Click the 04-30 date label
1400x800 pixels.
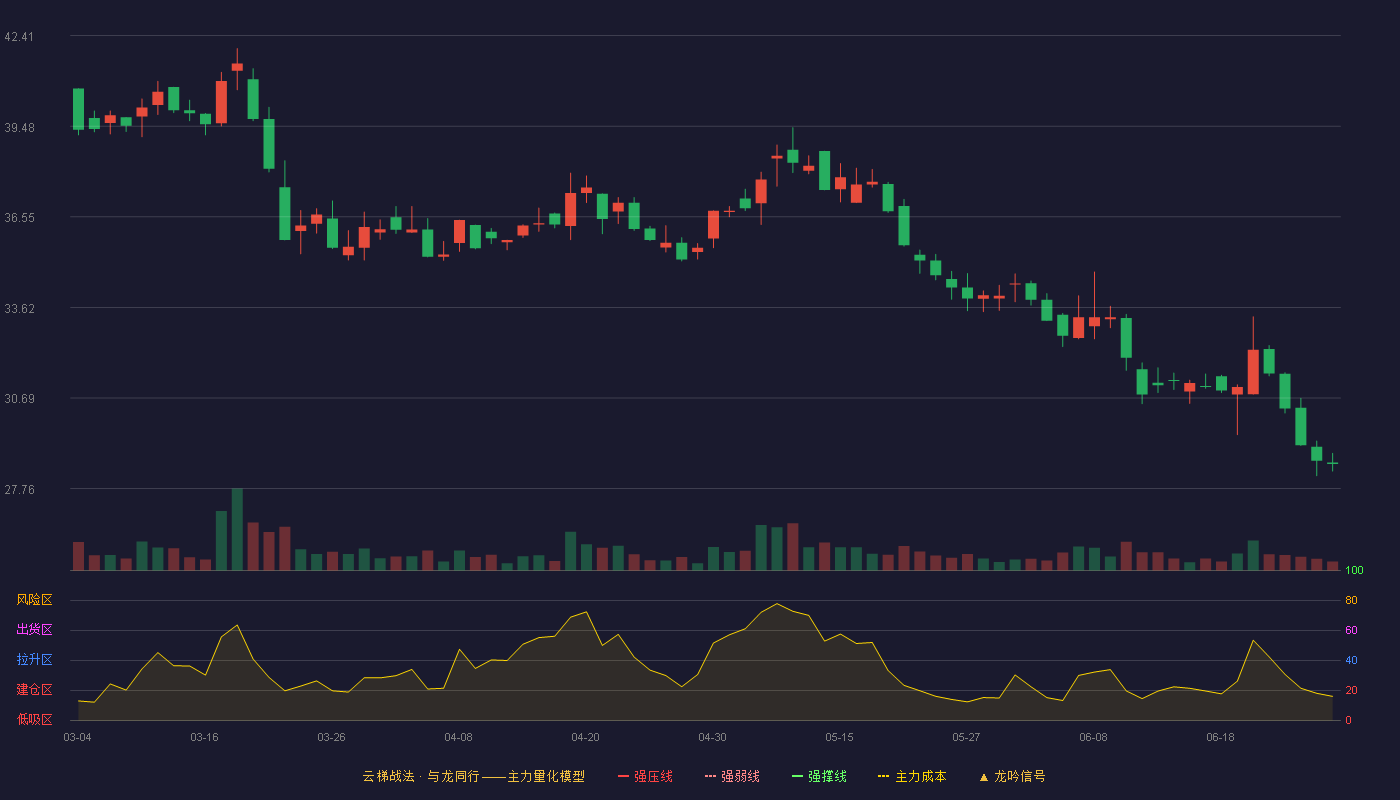712,737
